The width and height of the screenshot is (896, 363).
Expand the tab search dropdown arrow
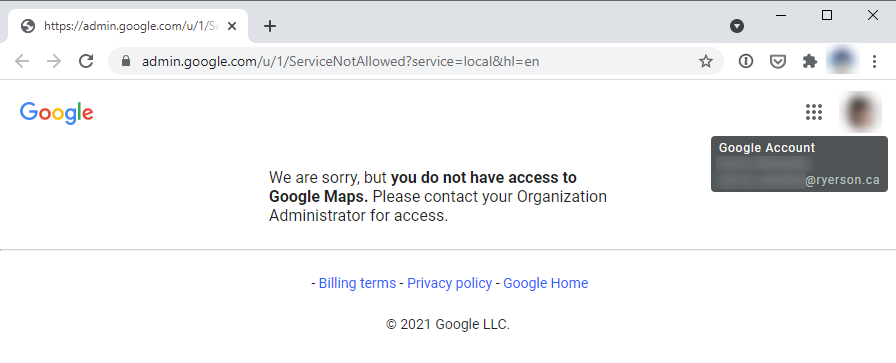(x=737, y=26)
